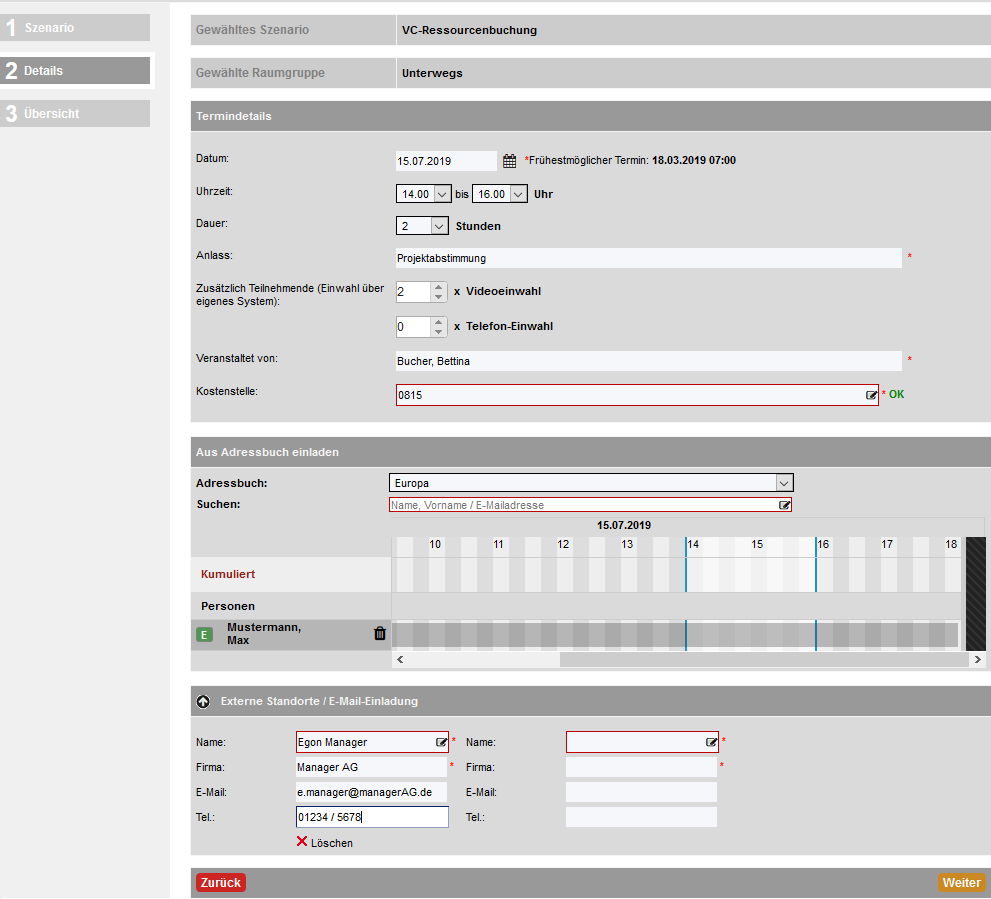Click the 16 hour timeline marker

pyautogui.click(x=823, y=544)
